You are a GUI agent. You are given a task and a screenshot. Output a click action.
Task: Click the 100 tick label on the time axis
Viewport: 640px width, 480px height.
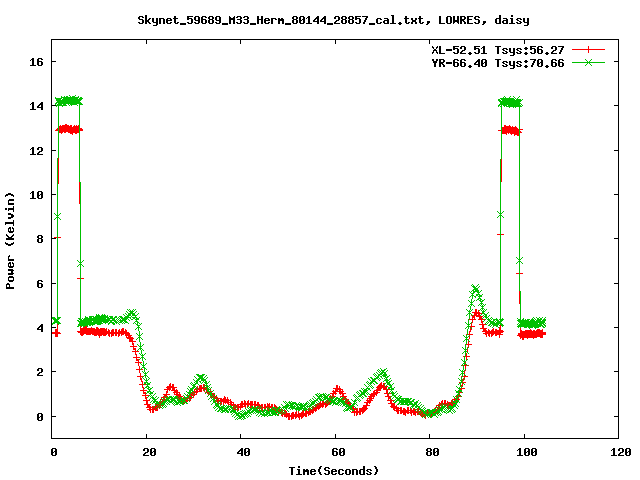pos(524,452)
